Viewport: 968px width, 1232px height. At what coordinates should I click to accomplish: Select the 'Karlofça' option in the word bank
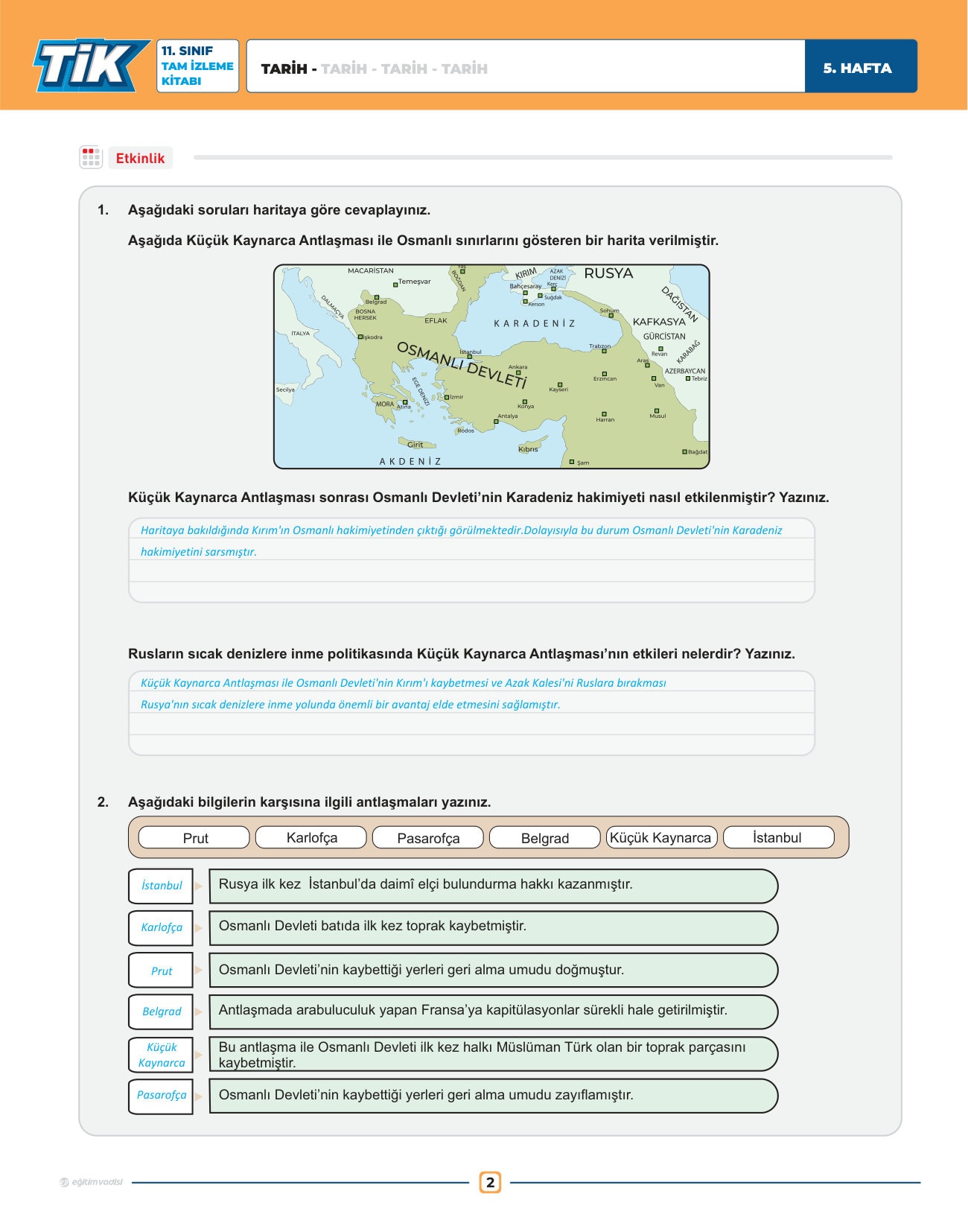tap(311, 838)
